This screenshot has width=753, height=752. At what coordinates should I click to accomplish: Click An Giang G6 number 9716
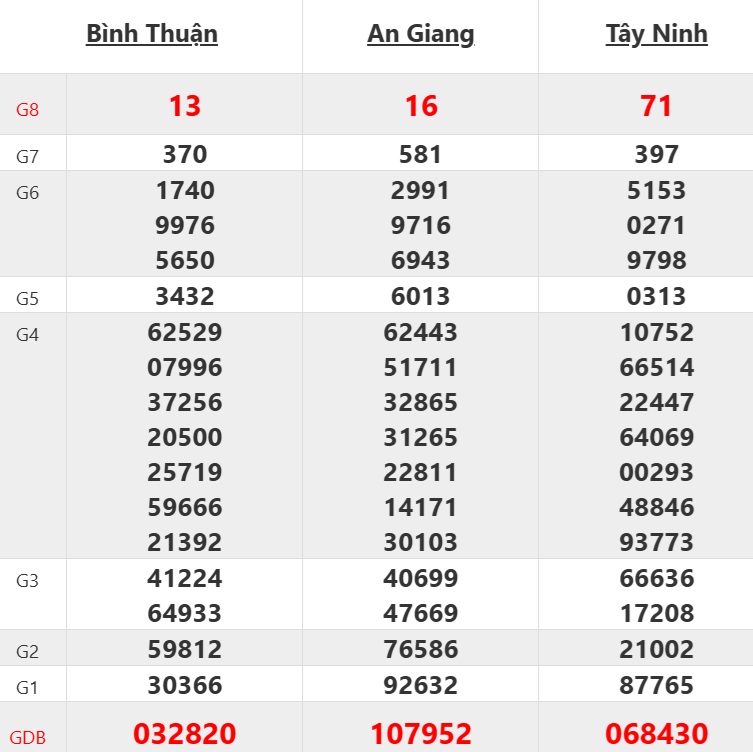pyautogui.click(x=421, y=225)
